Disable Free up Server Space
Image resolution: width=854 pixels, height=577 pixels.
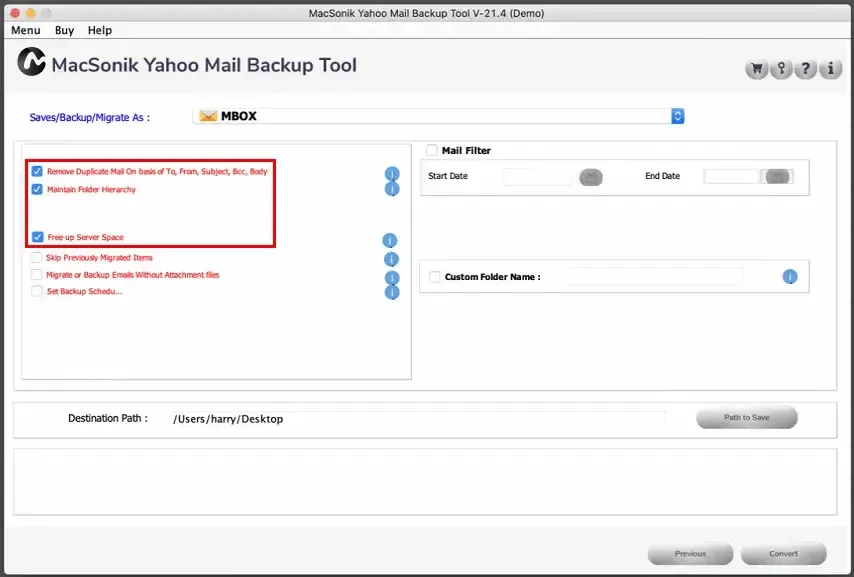pyautogui.click(x=38, y=237)
